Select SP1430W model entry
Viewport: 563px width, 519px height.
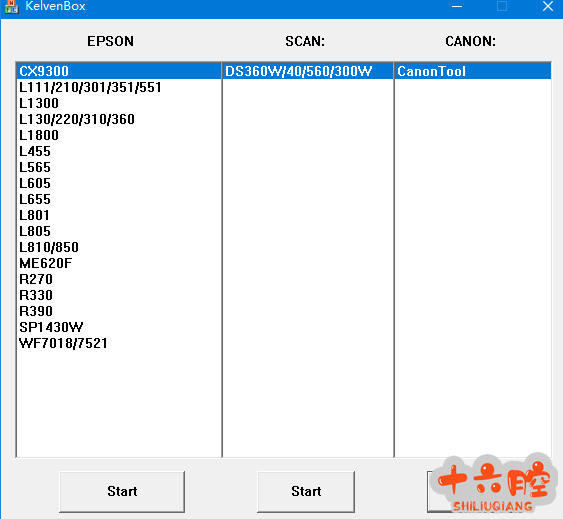[x=119, y=327]
